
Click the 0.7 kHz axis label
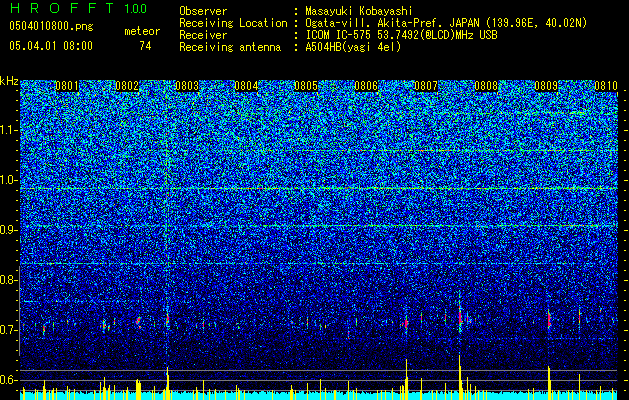[8, 330]
